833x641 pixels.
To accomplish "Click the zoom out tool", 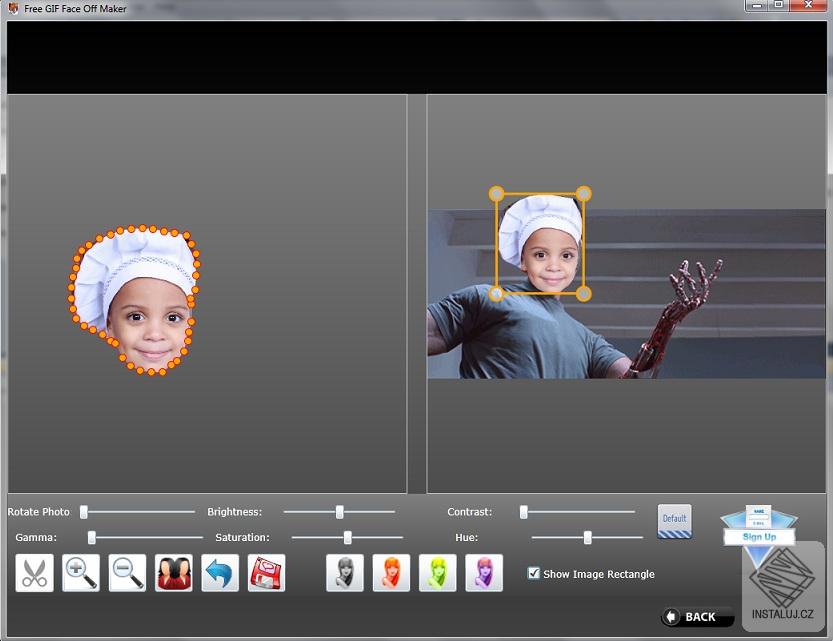I will (x=127, y=572).
